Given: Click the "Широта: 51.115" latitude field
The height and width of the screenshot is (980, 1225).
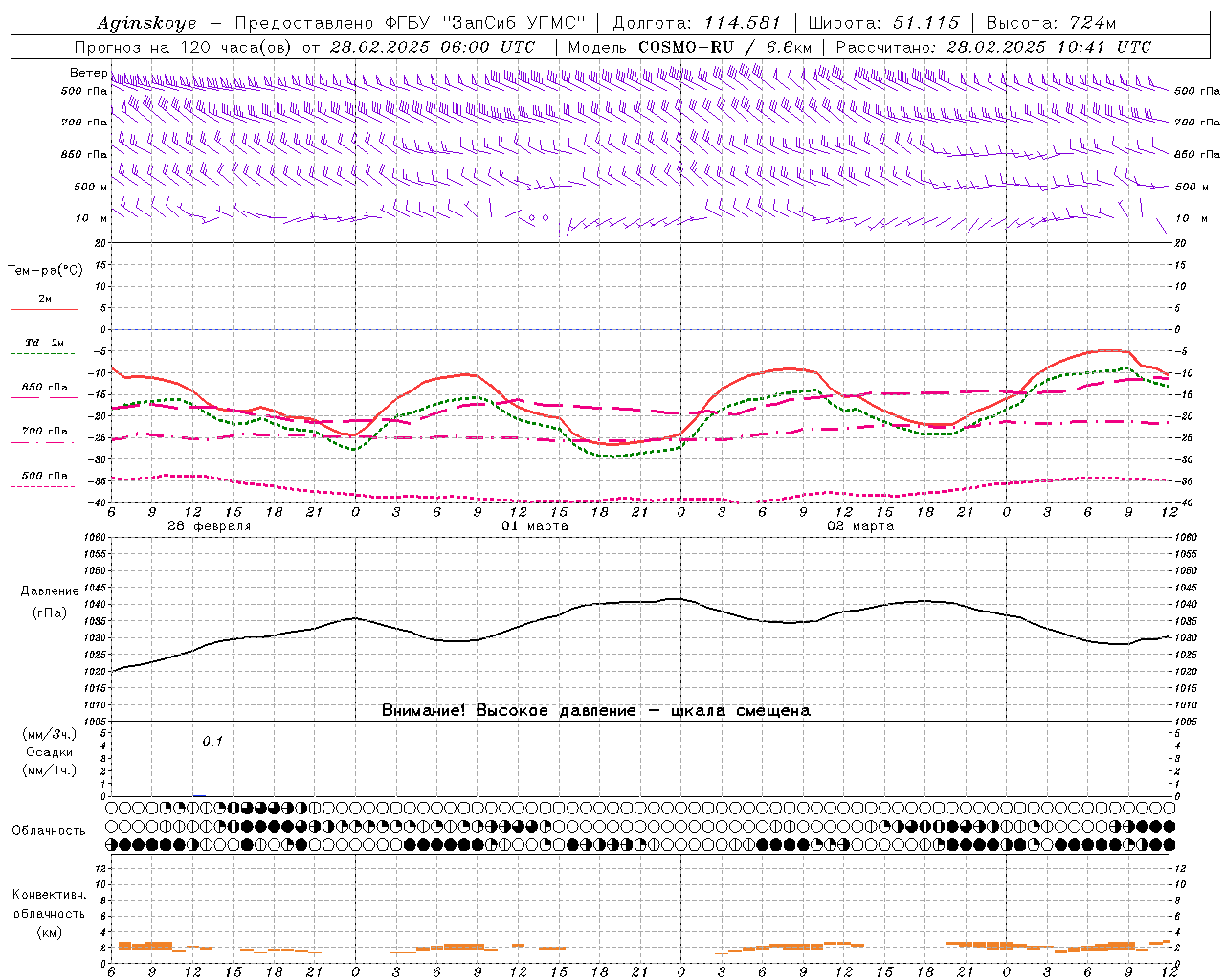Looking at the screenshot, I should 883,23.
